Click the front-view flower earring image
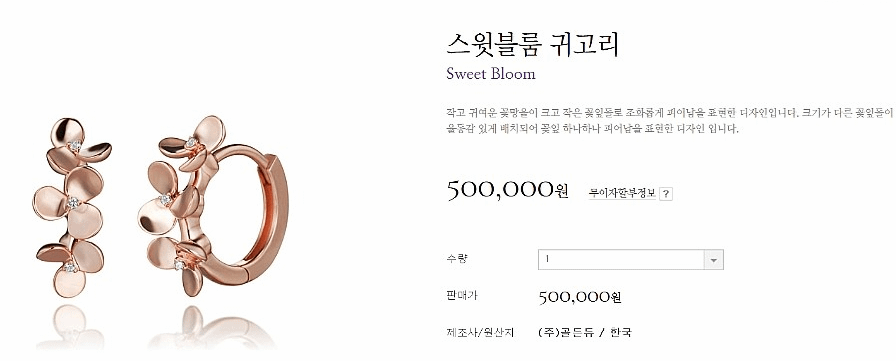This screenshot has height=361, width=896. (x=71, y=208)
